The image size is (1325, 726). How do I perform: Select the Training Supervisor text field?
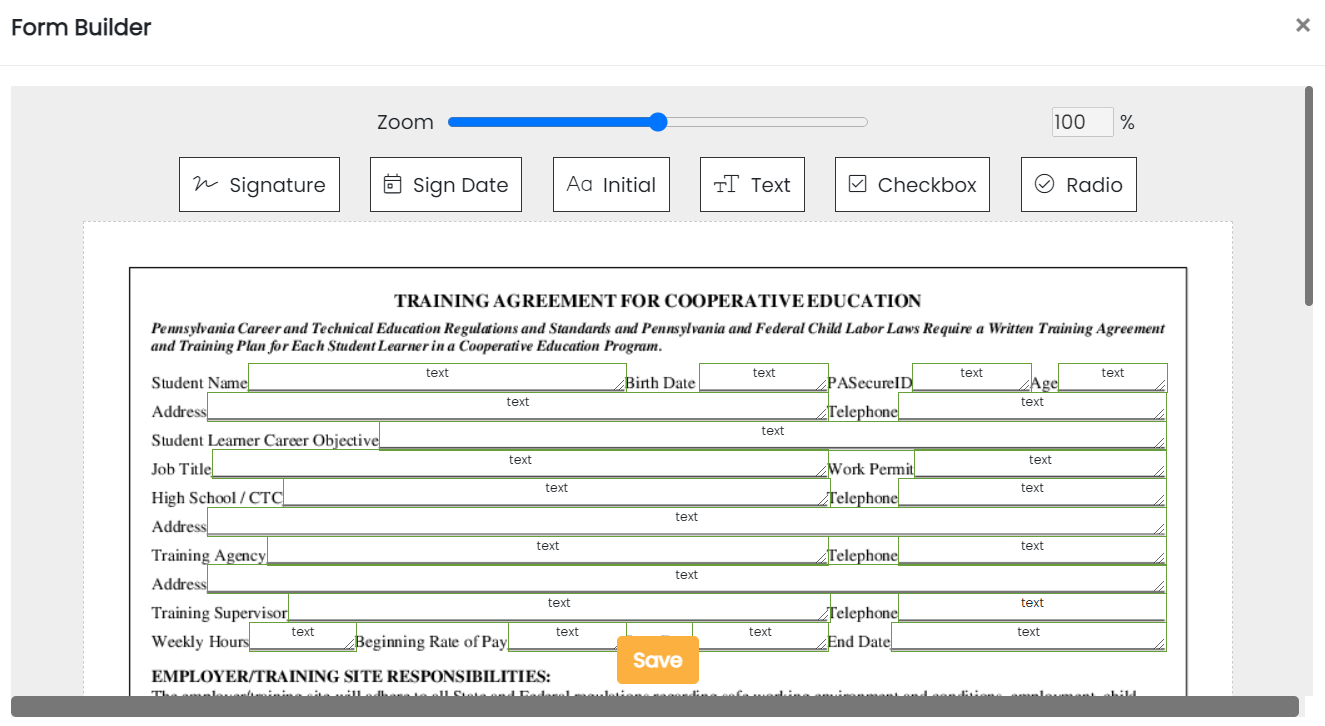(x=559, y=607)
